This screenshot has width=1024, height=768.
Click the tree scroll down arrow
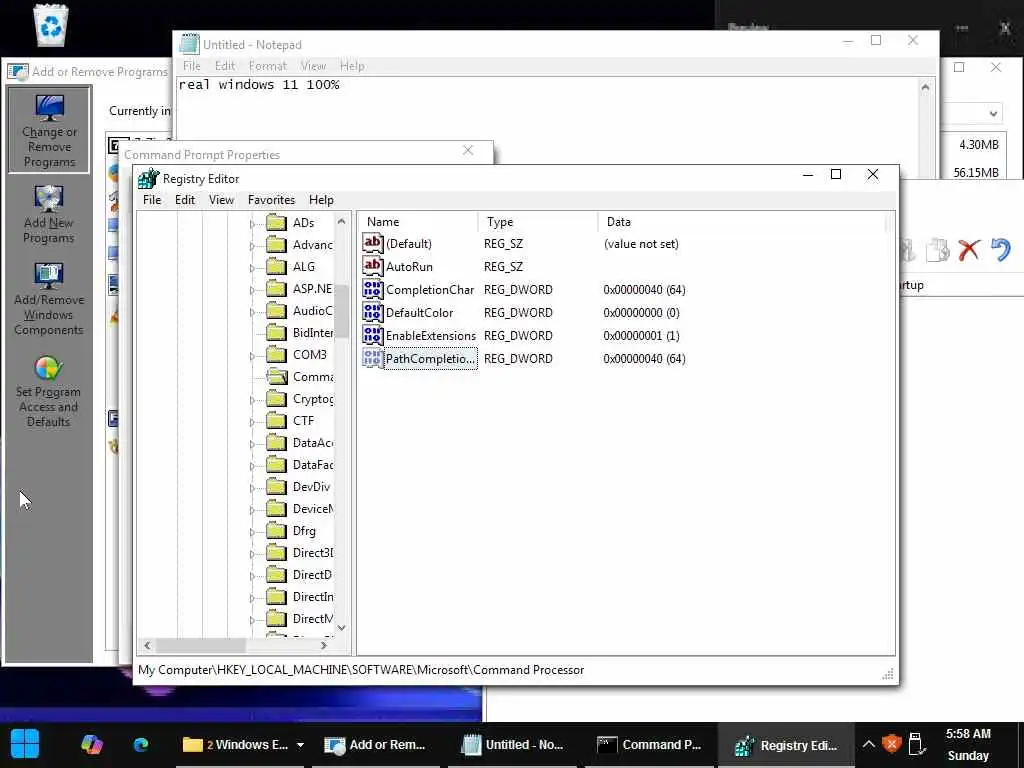[341, 628]
